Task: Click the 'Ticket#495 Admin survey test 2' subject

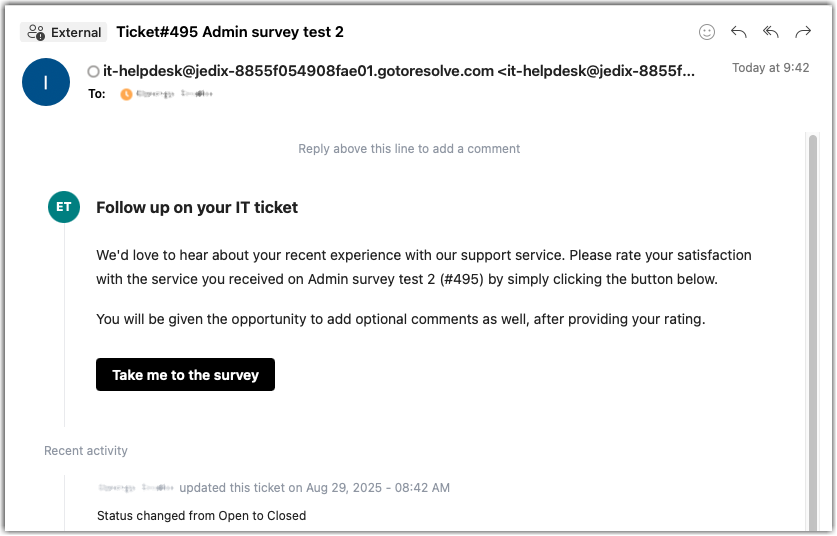Action: click(230, 32)
